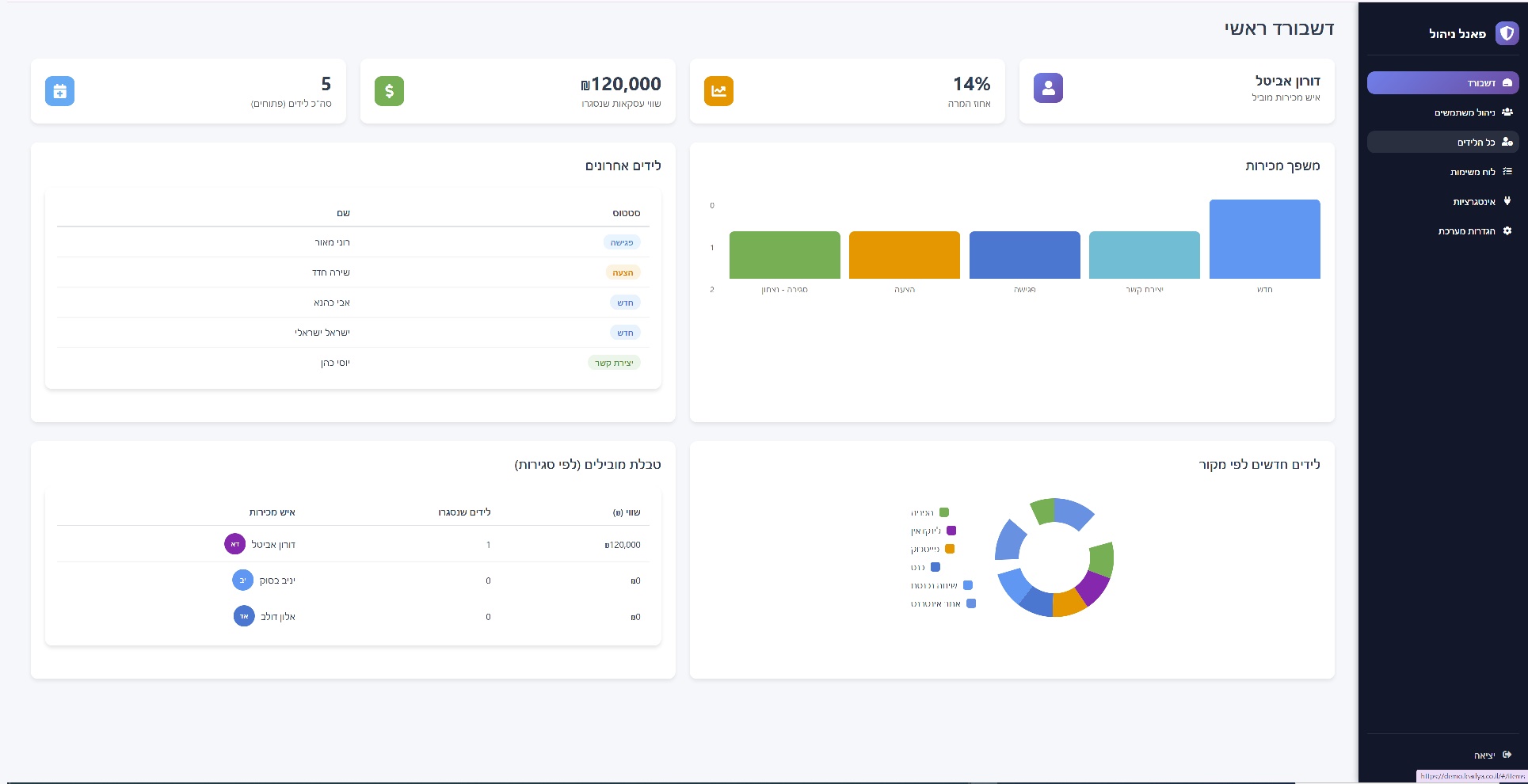This screenshot has width=1528, height=784.
Task: Click the logout (יציאה) icon
Action: [1507, 755]
